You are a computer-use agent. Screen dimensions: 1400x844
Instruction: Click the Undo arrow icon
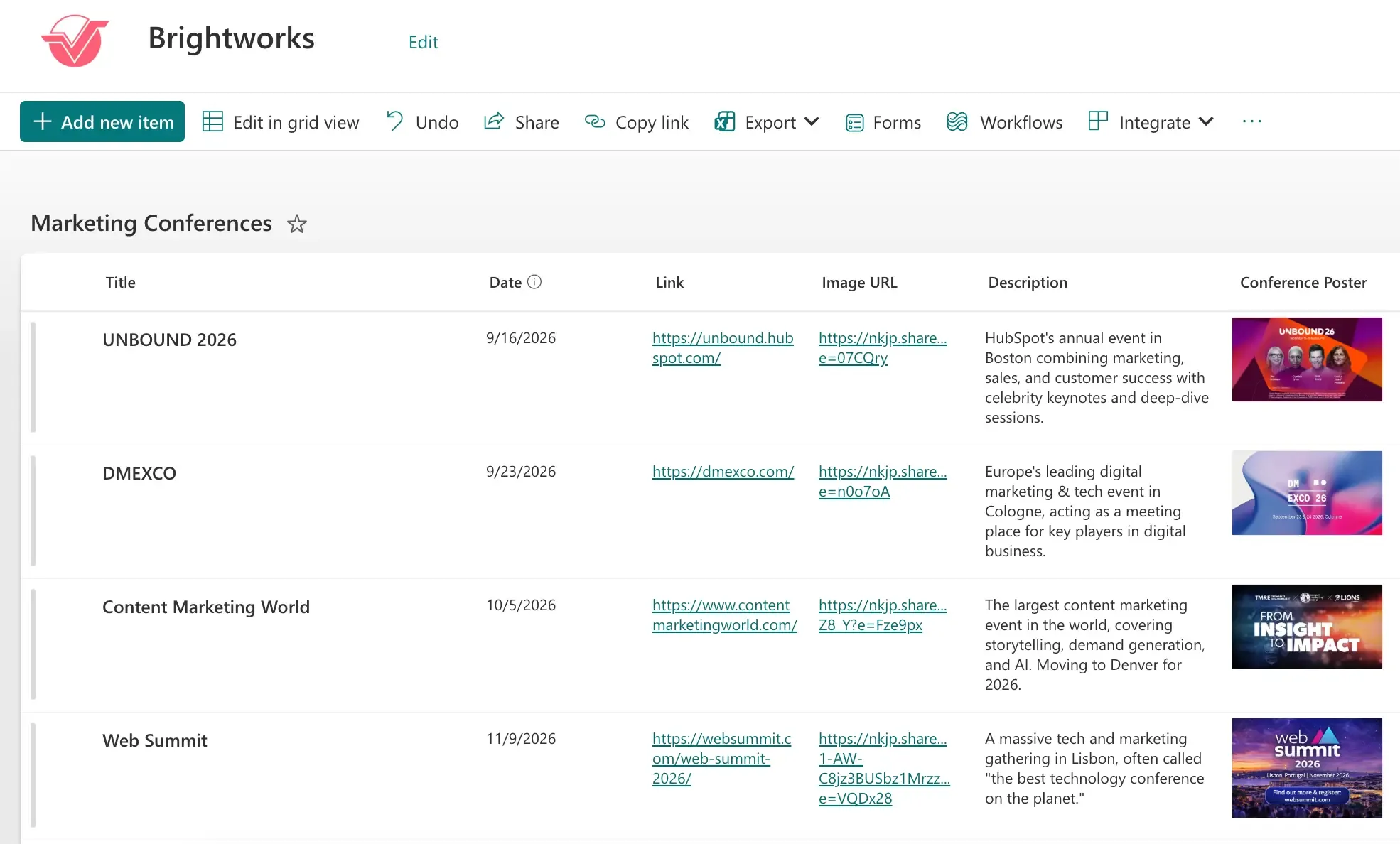pos(394,121)
